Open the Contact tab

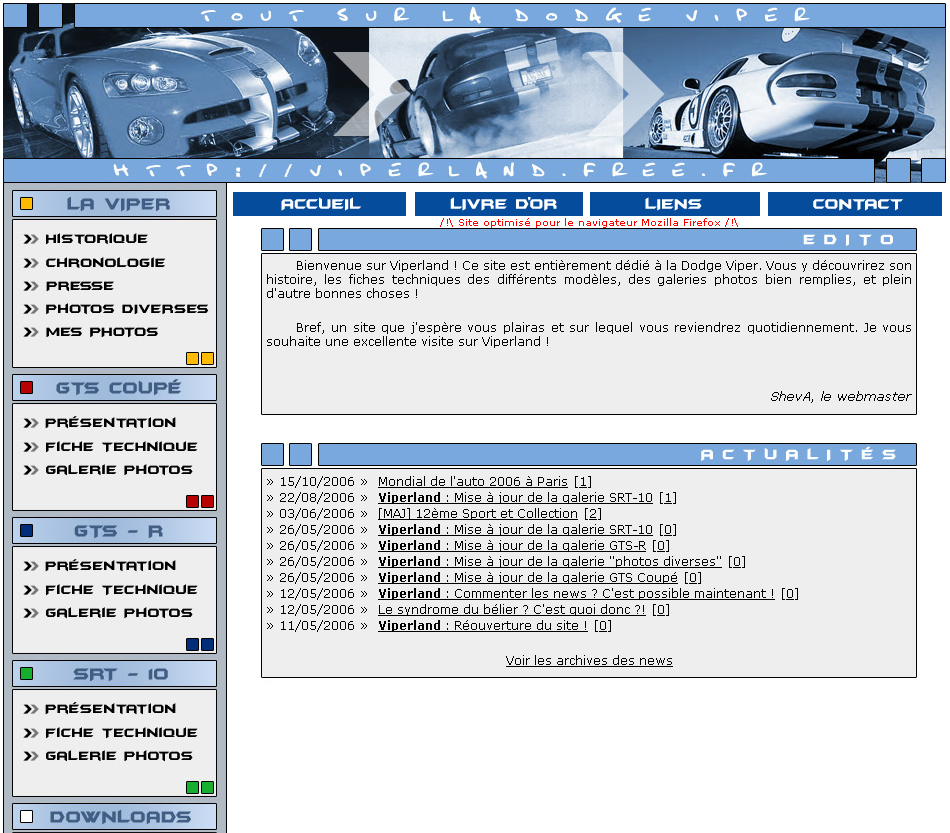855,204
